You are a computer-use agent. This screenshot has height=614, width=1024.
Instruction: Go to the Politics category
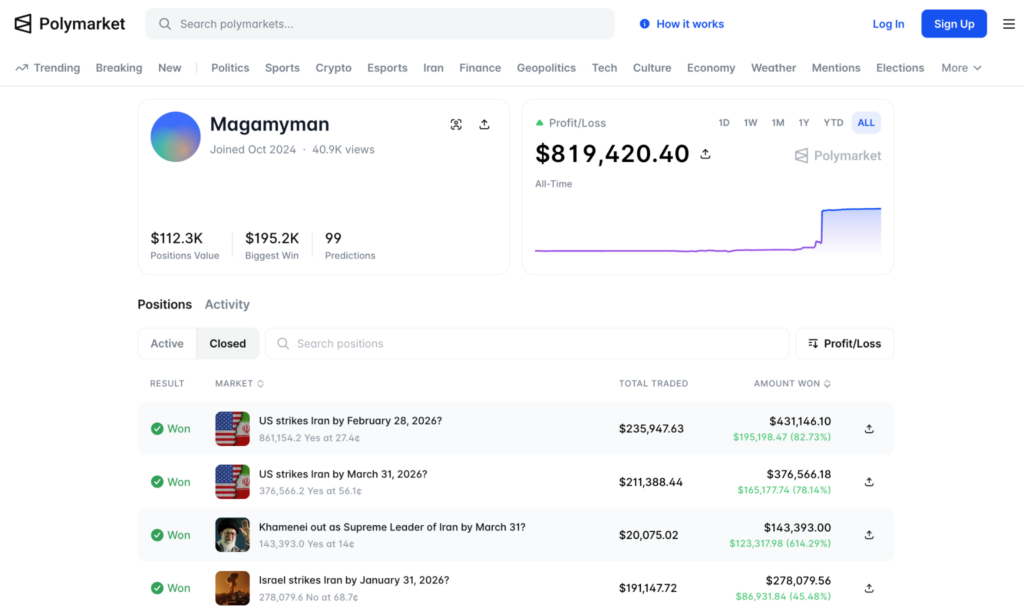230,68
